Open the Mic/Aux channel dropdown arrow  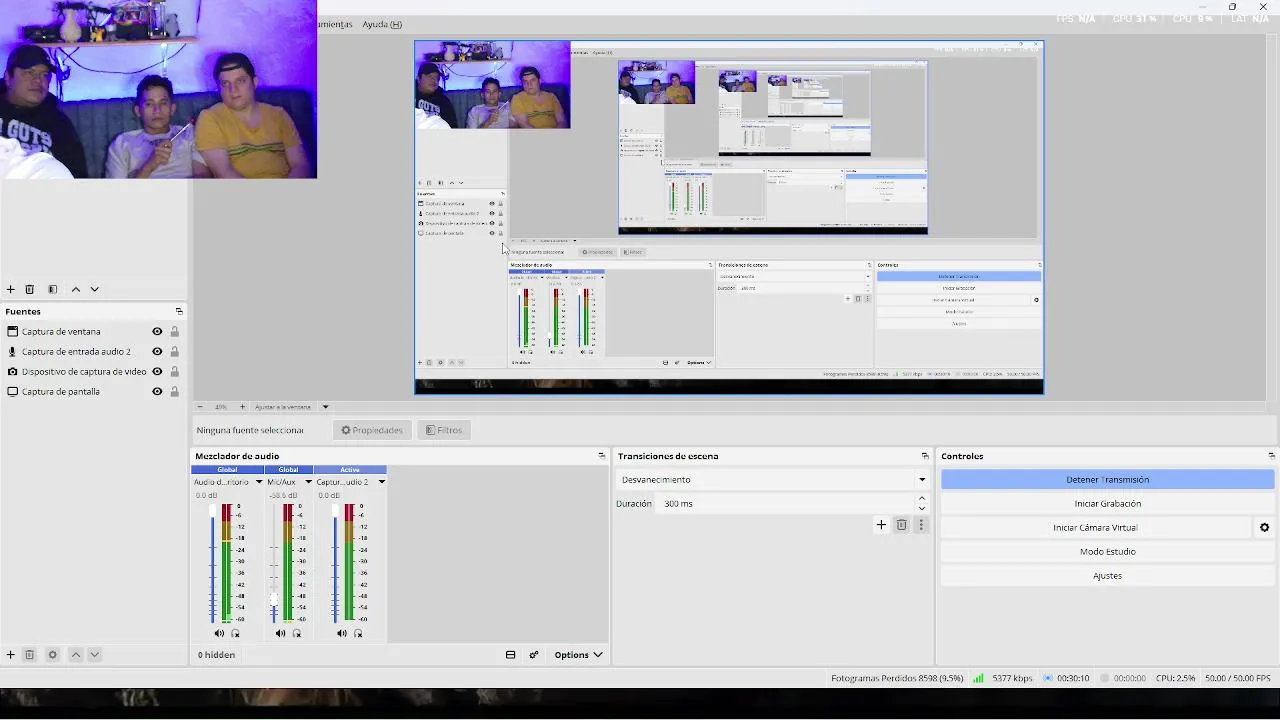click(x=308, y=482)
